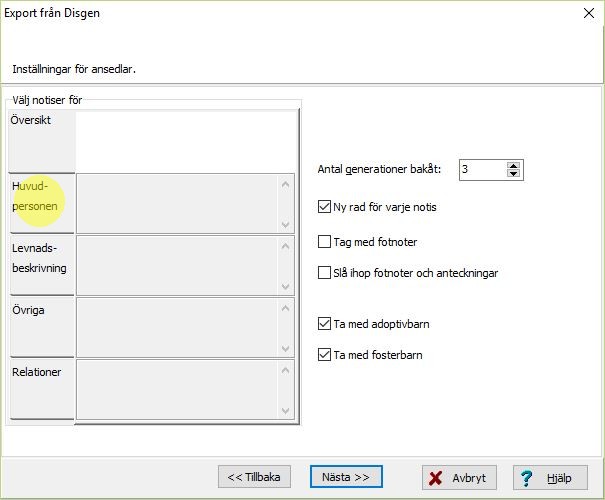This screenshot has height=500, width=605.
Task: Click down arrow in Huvud-personen list scrollbar
Action: click(286, 225)
